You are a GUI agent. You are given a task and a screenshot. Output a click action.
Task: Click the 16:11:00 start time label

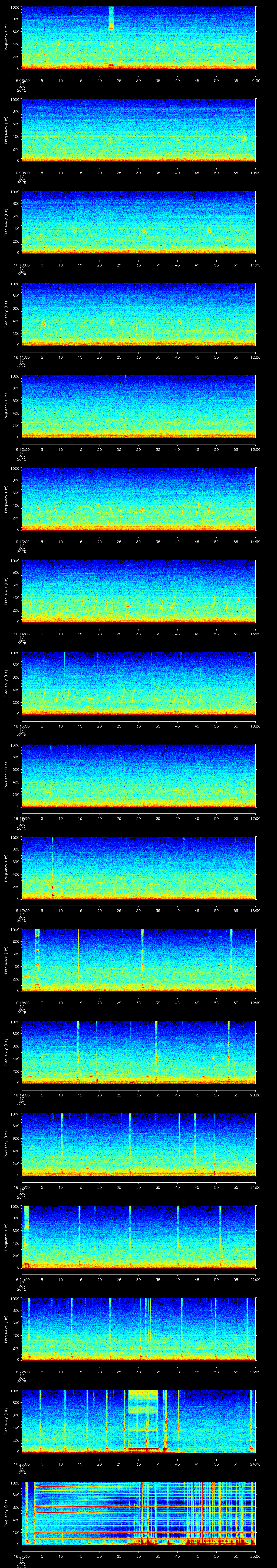pos(21,357)
